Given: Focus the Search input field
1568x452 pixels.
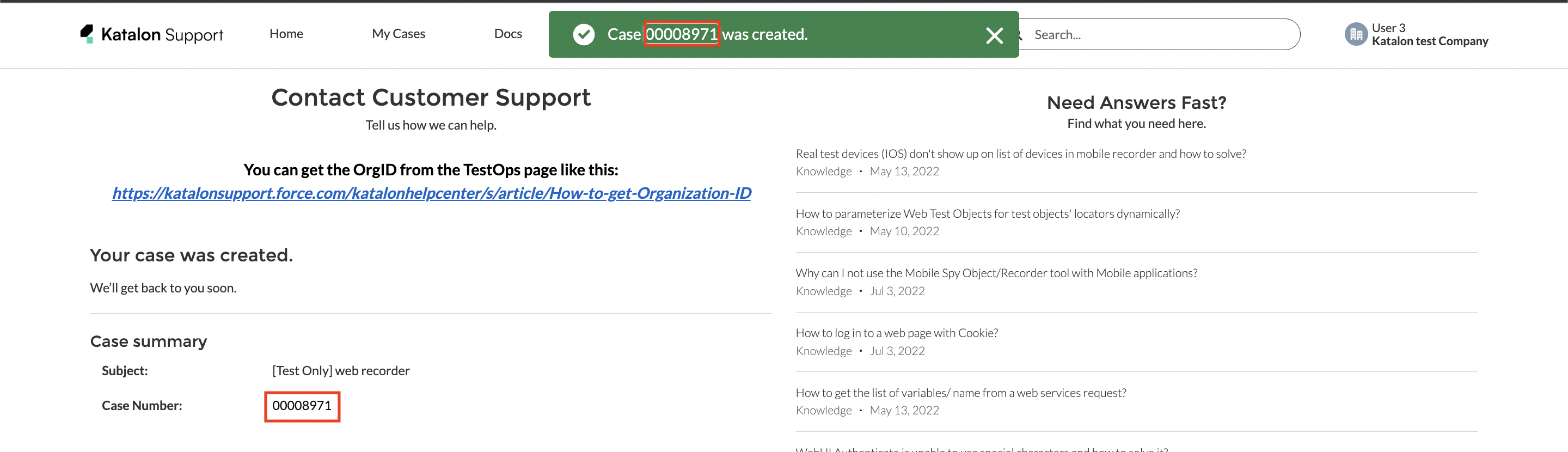Looking at the screenshot, I should pos(1156,35).
